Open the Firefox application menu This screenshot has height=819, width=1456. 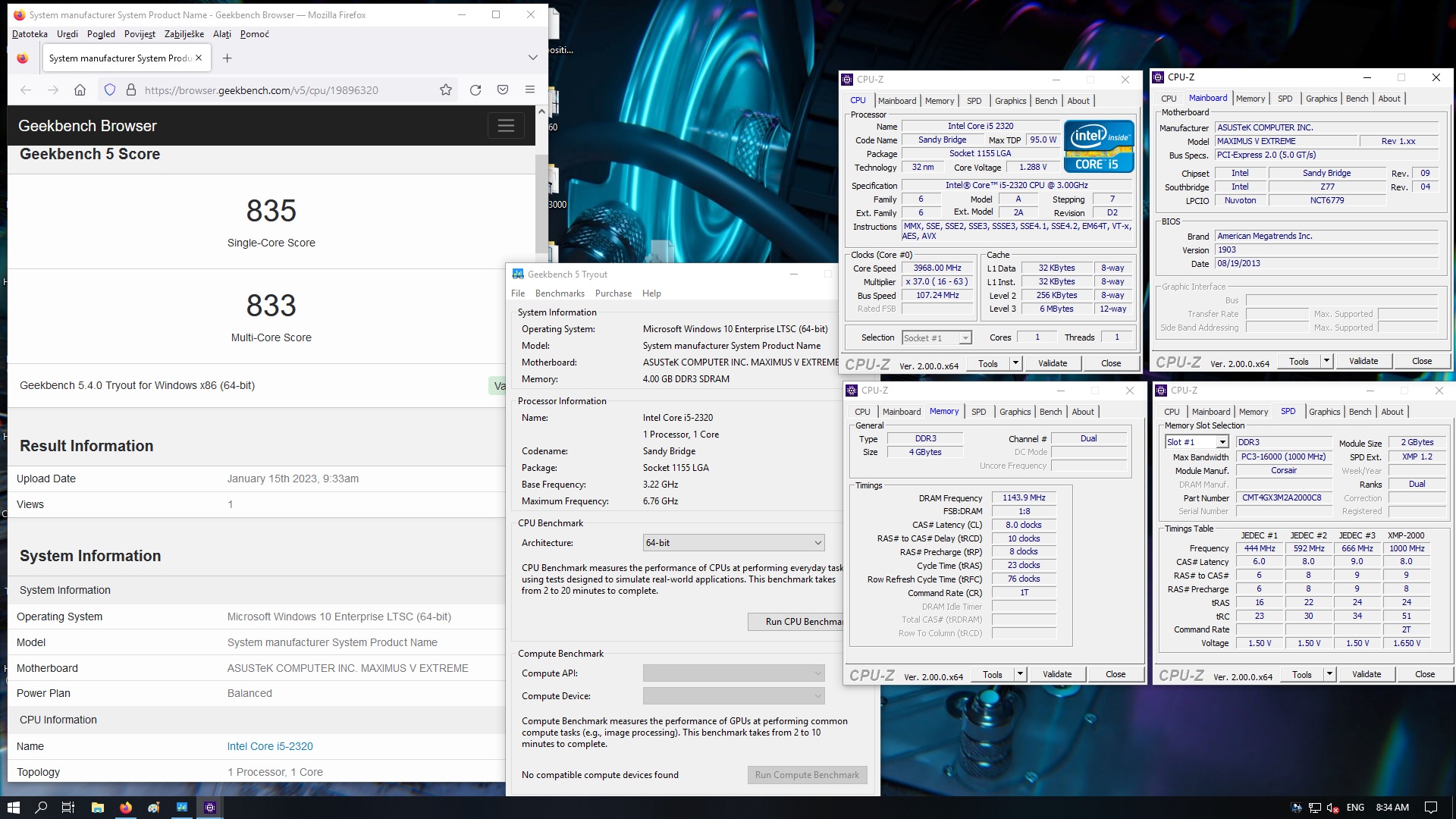(530, 90)
